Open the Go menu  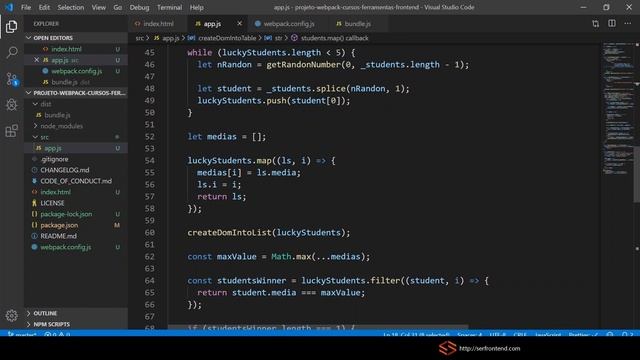118,7
